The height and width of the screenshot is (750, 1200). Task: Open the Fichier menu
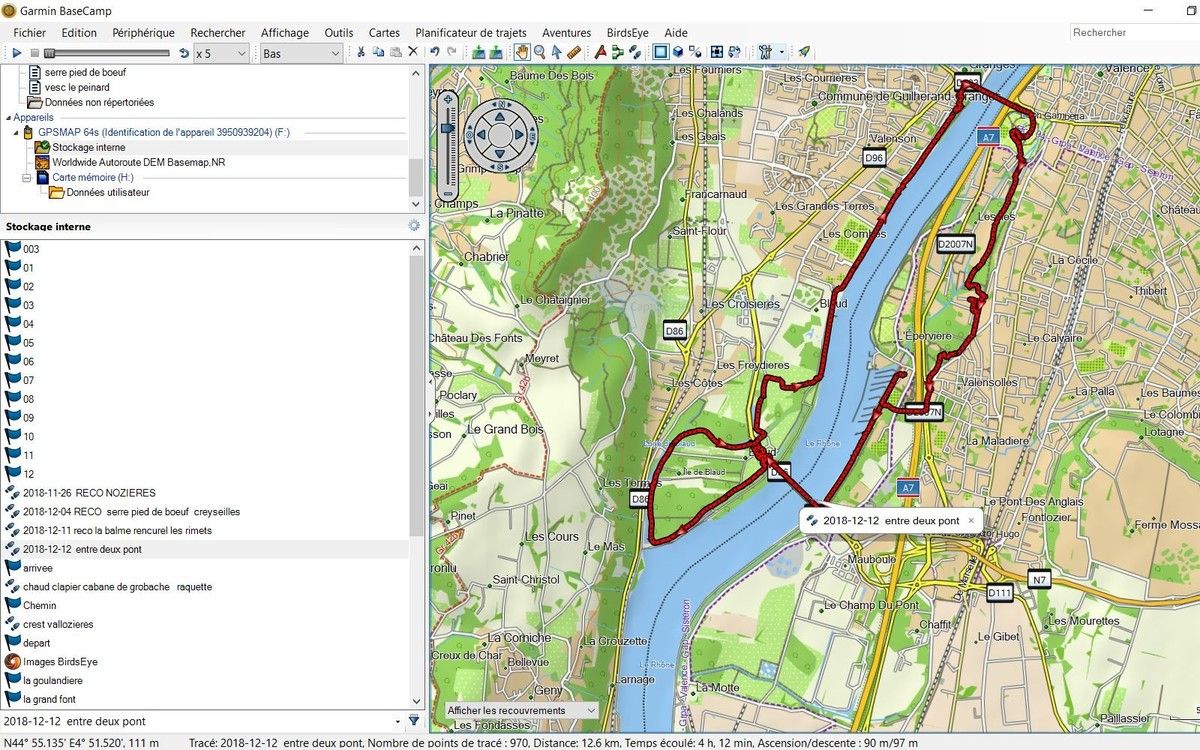coord(30,33)
